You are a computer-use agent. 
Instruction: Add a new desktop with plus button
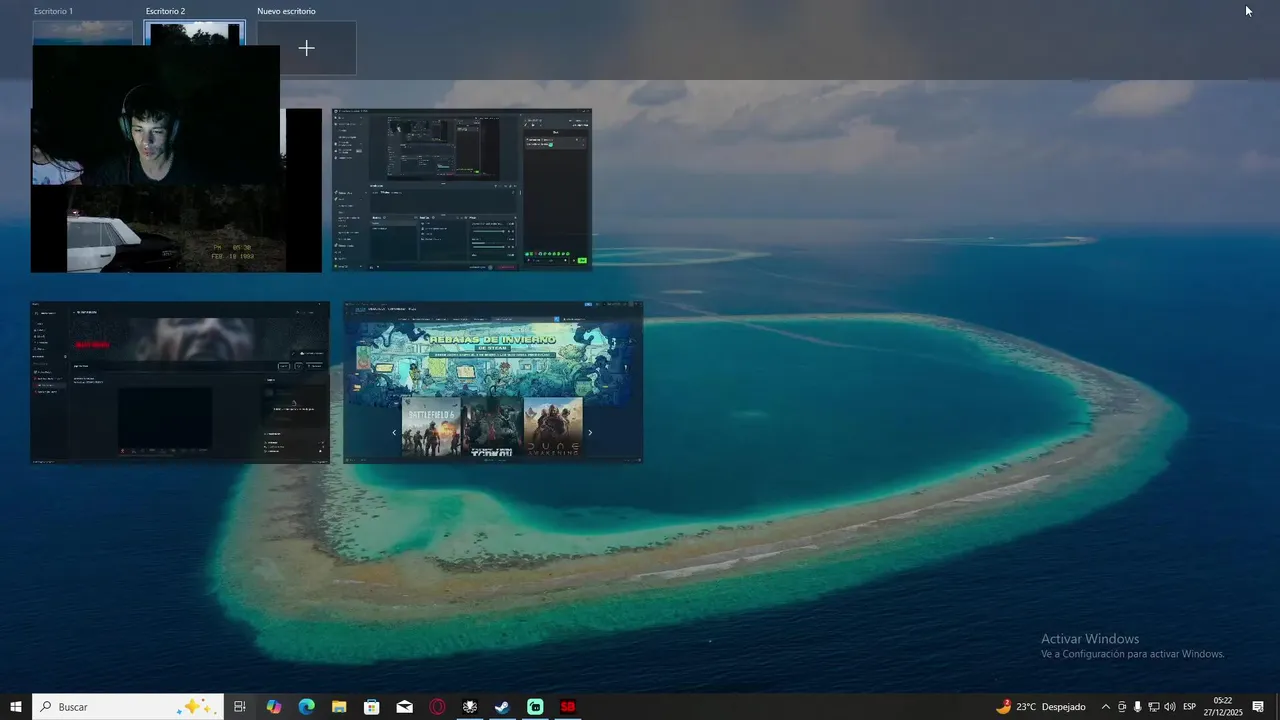306,48
